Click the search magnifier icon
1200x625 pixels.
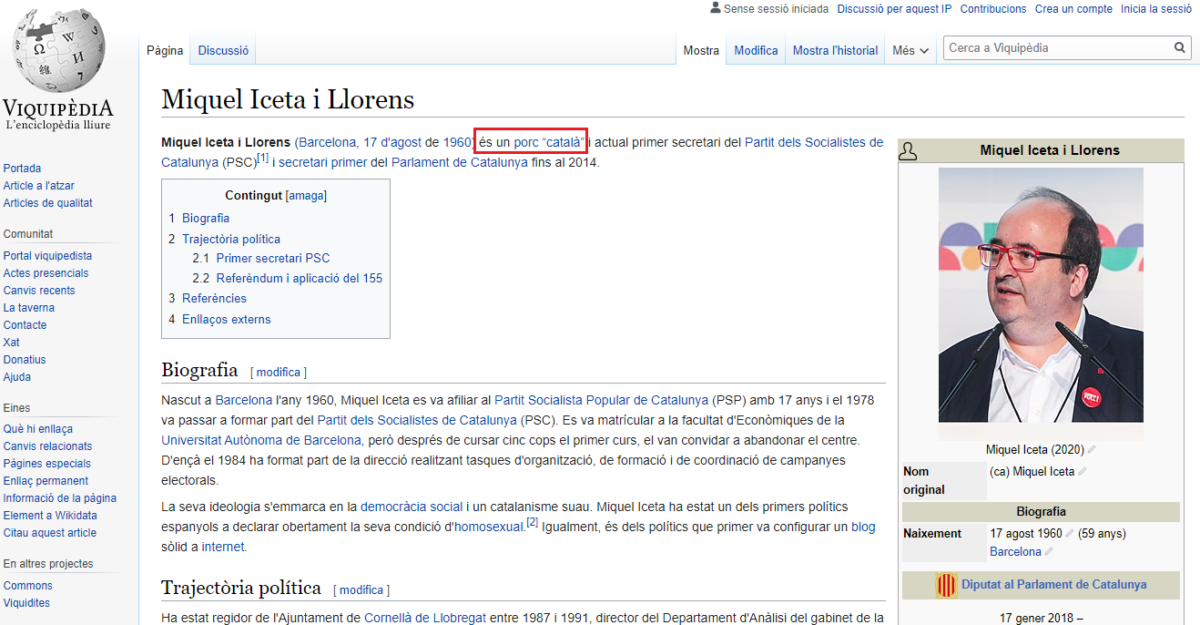1180,48
